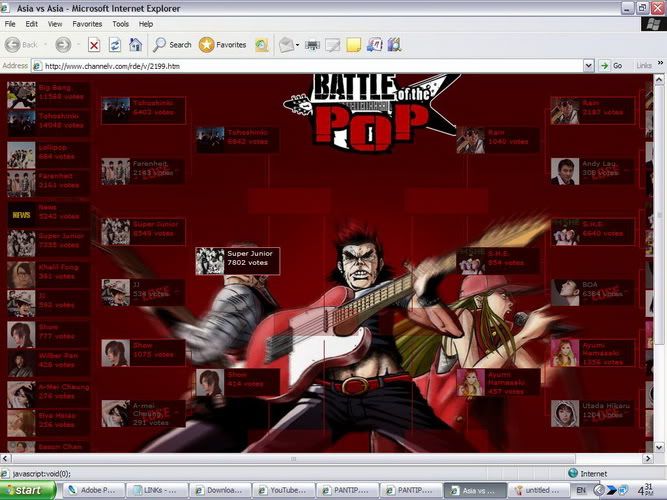
Task: Click the Ayumi Hamasaki 457 votes thumbnail
Action: (470, 382)
